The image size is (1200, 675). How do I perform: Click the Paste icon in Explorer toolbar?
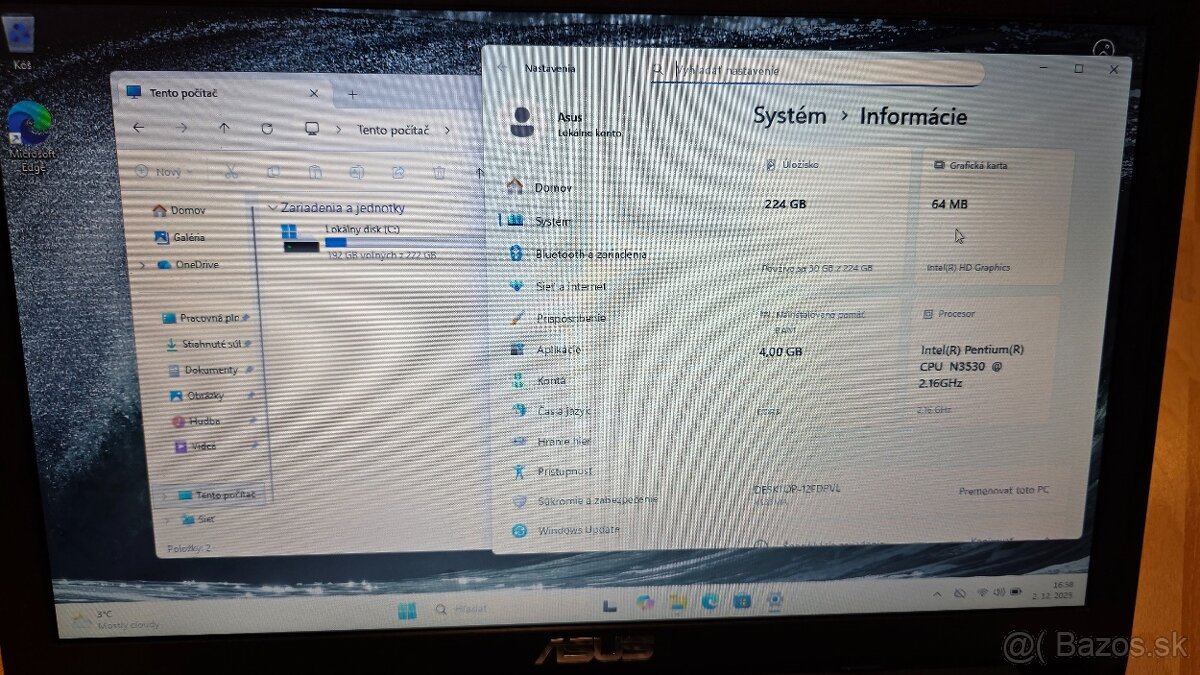pos(315,172)
